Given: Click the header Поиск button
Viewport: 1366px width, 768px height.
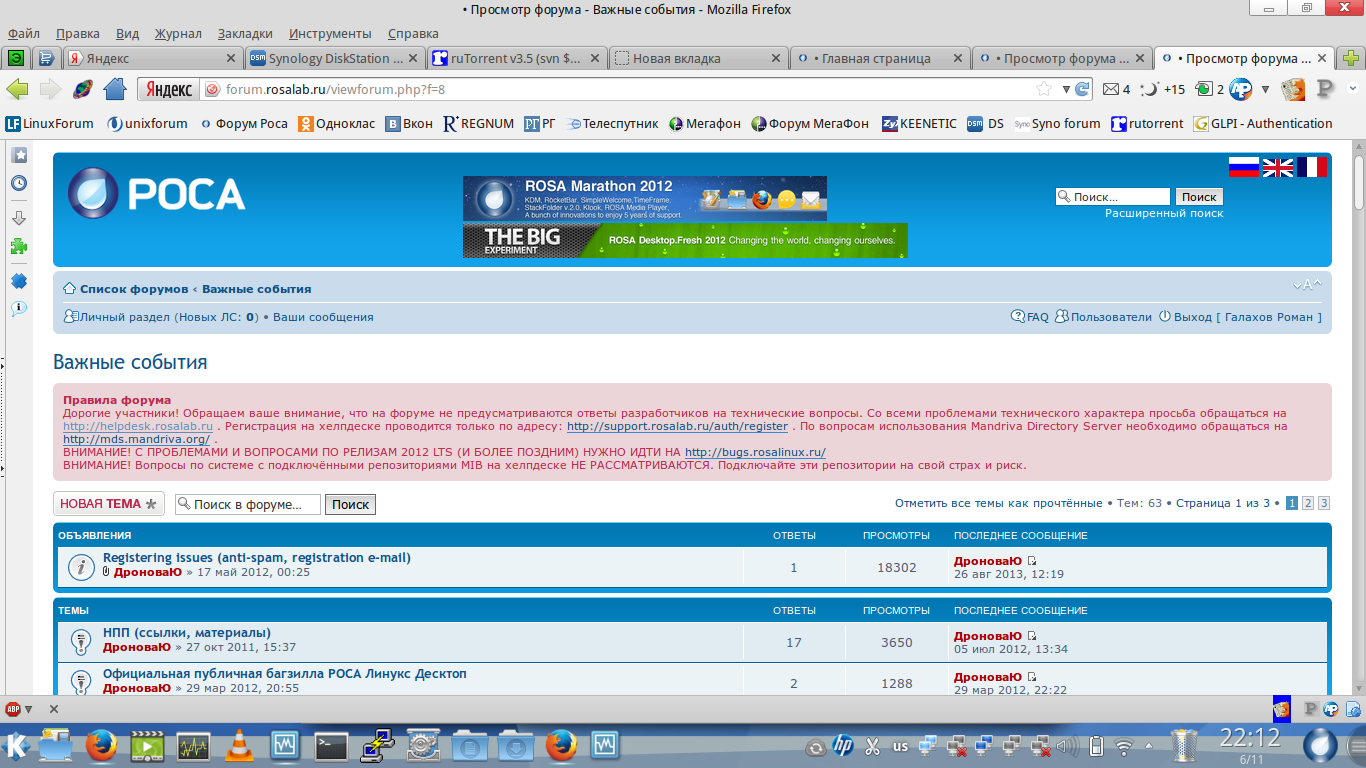Looking at the screenshot, I should pos(1199,197).
